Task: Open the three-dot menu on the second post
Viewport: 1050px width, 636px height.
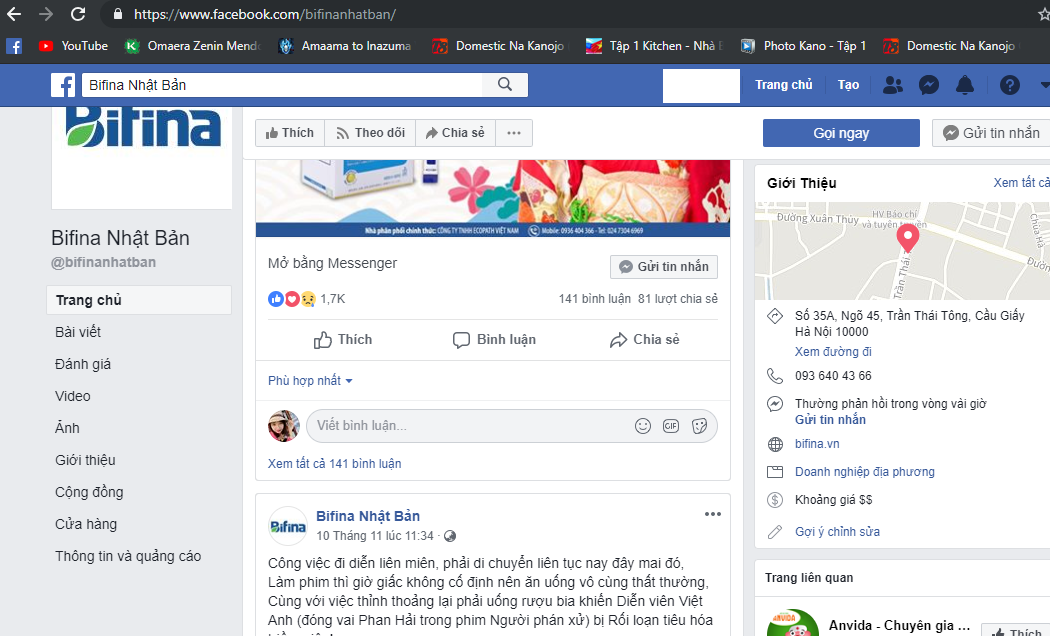Action: click(712, 514)
